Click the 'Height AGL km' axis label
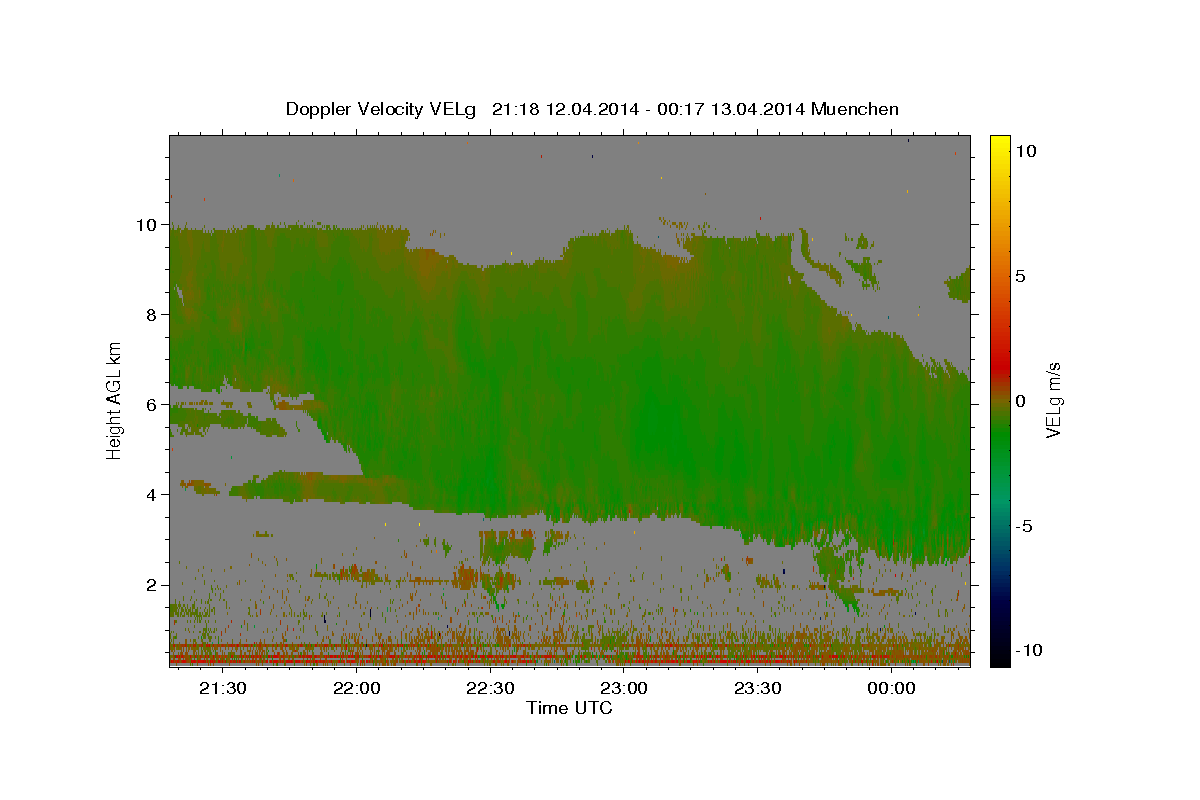 (x=115, y=400)
